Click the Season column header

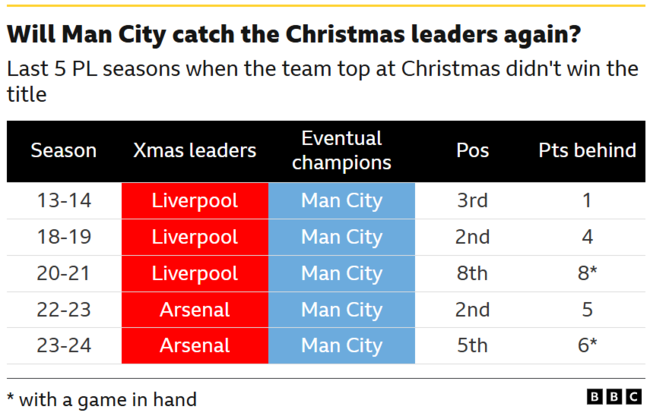click(64, 151)
